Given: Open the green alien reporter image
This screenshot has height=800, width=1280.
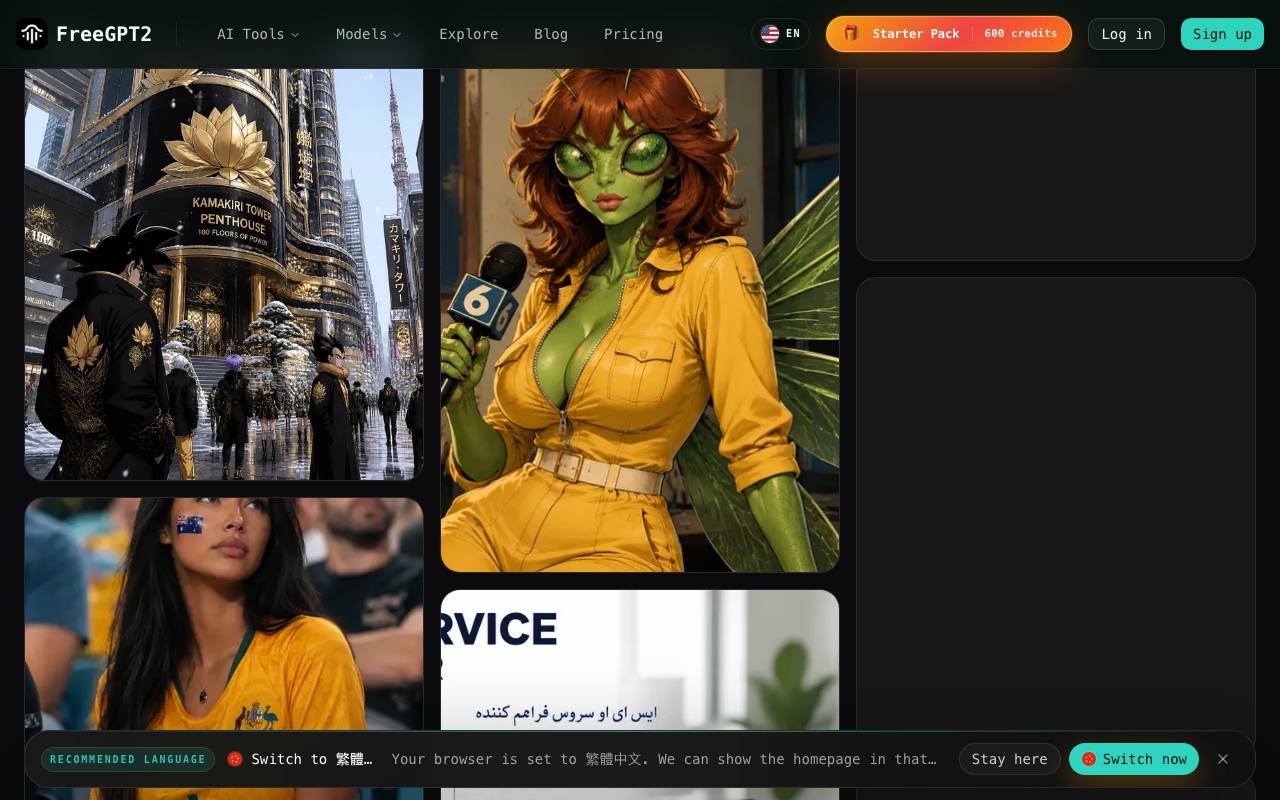Looking at the screenshot, I should coord(640,320).
